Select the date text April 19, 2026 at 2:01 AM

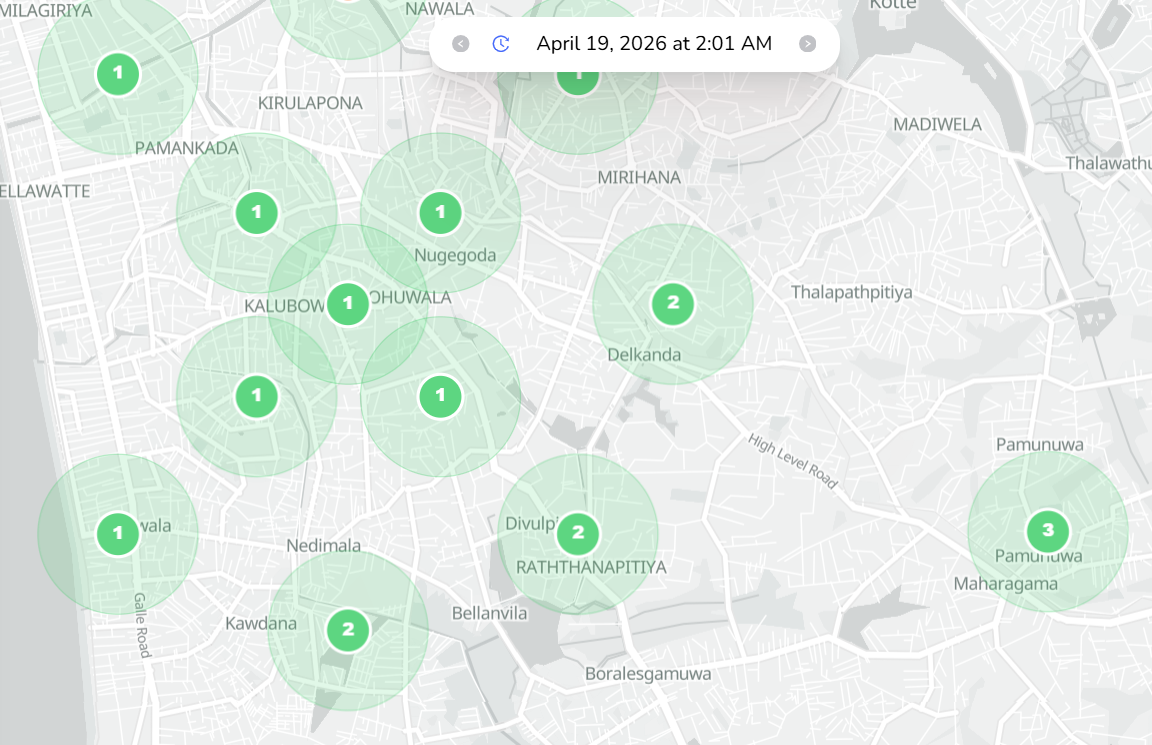[x=654, y=43]
